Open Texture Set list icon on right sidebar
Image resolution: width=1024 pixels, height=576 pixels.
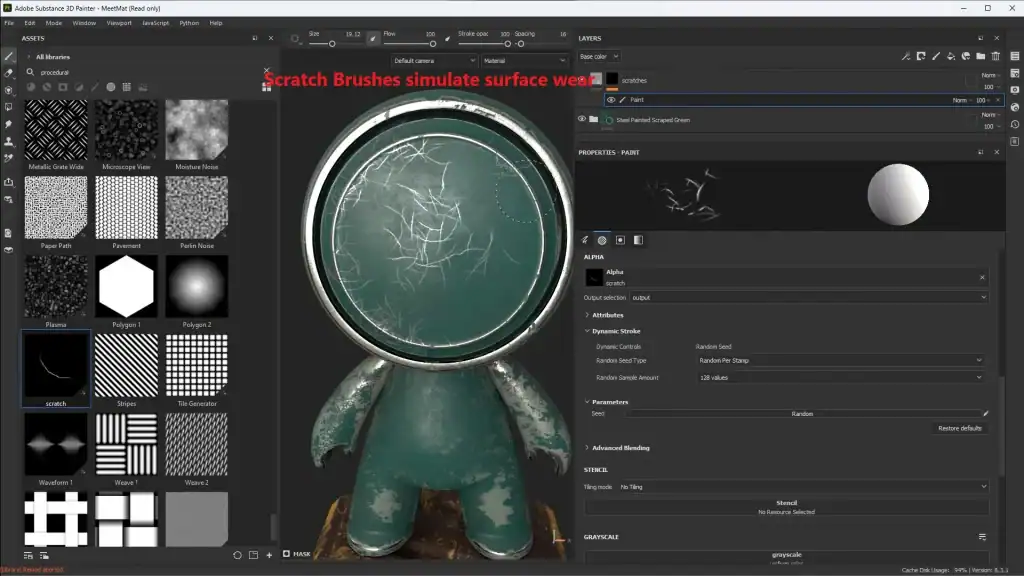(1015, 56)
